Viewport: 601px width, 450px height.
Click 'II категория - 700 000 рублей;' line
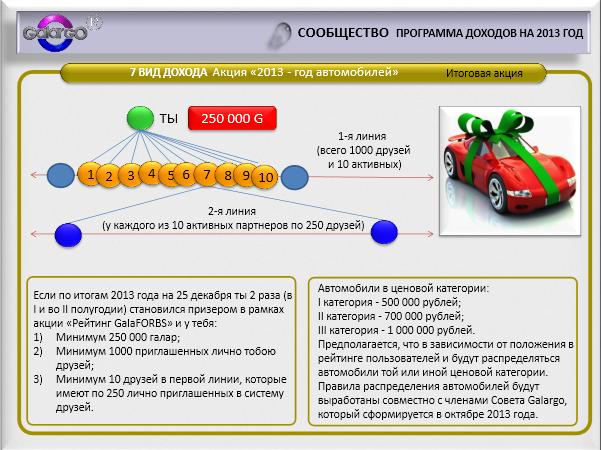coord(391,316)
